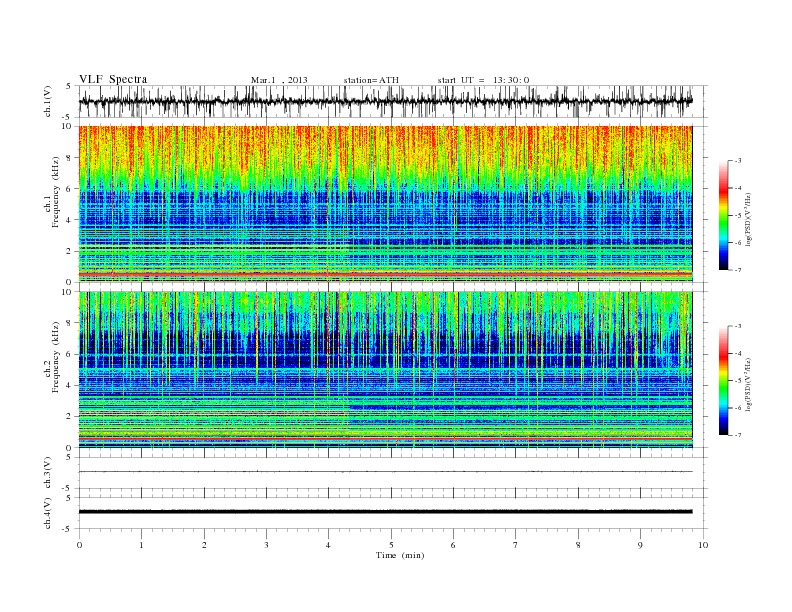
Task: Click the thick ch.4 voltage trace band
Action: [x=385, y=512]
